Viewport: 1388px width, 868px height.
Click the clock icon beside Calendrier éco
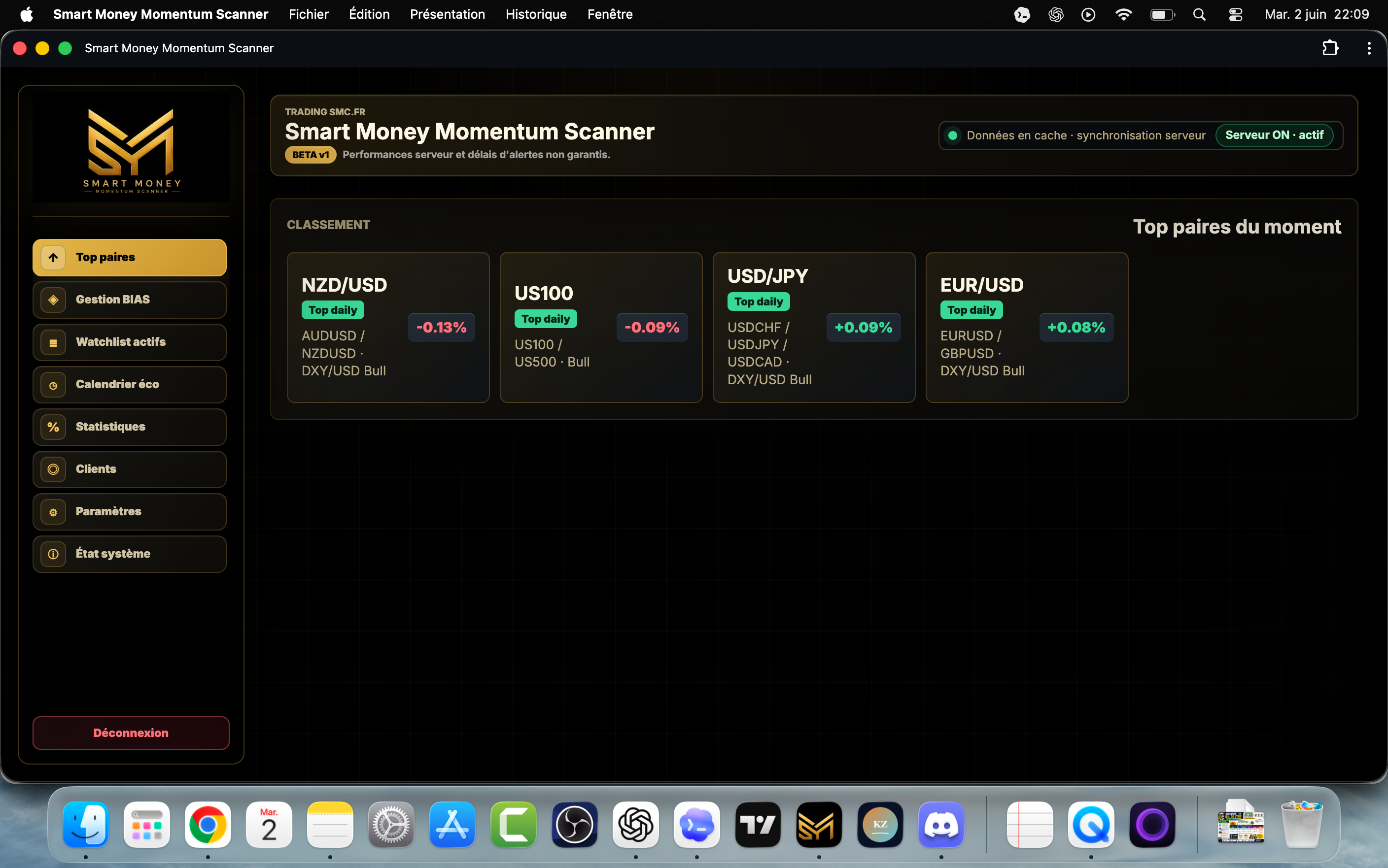pyautogui.click(x=53, y=385)
